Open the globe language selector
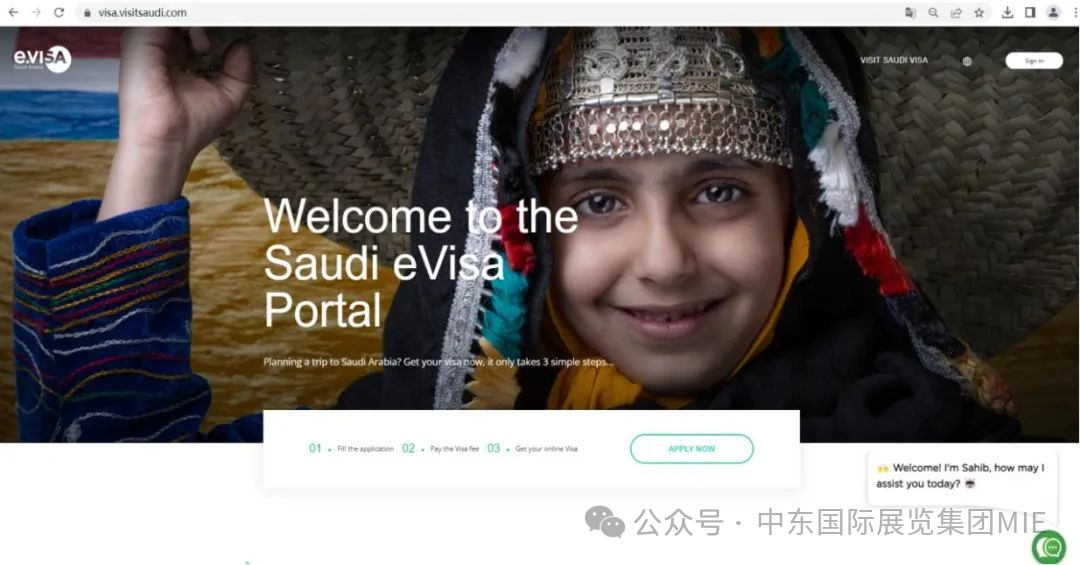The image size is (1080, 565). tap(967, 61)
